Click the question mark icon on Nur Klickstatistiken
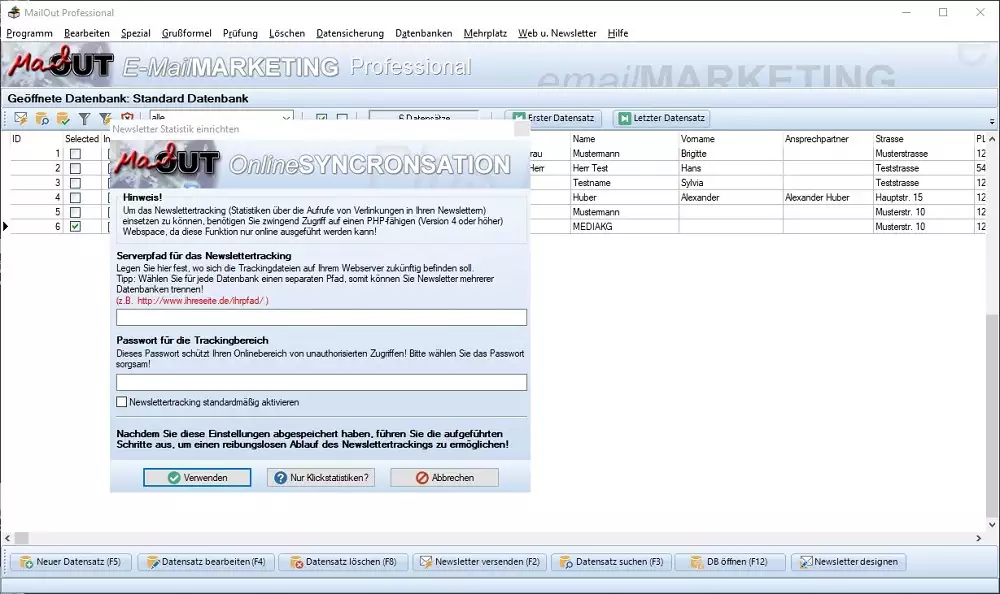The image size is (1000, 594). [281, 477]
